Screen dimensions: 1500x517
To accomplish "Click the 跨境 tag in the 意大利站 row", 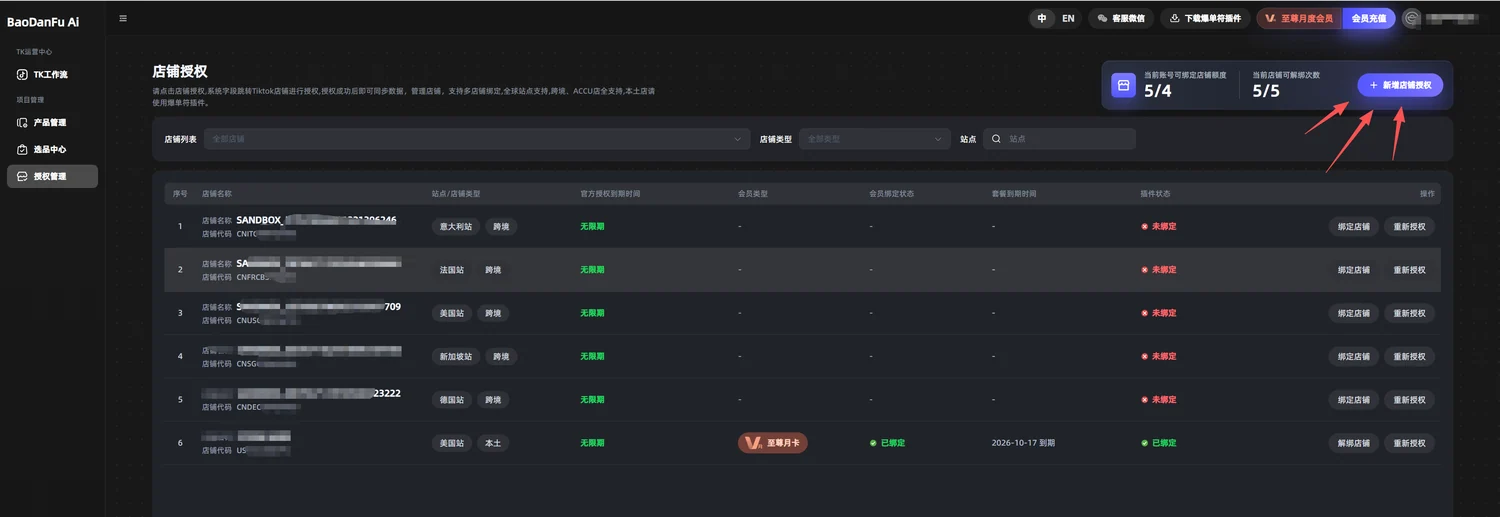I will [x=502, y=226].
